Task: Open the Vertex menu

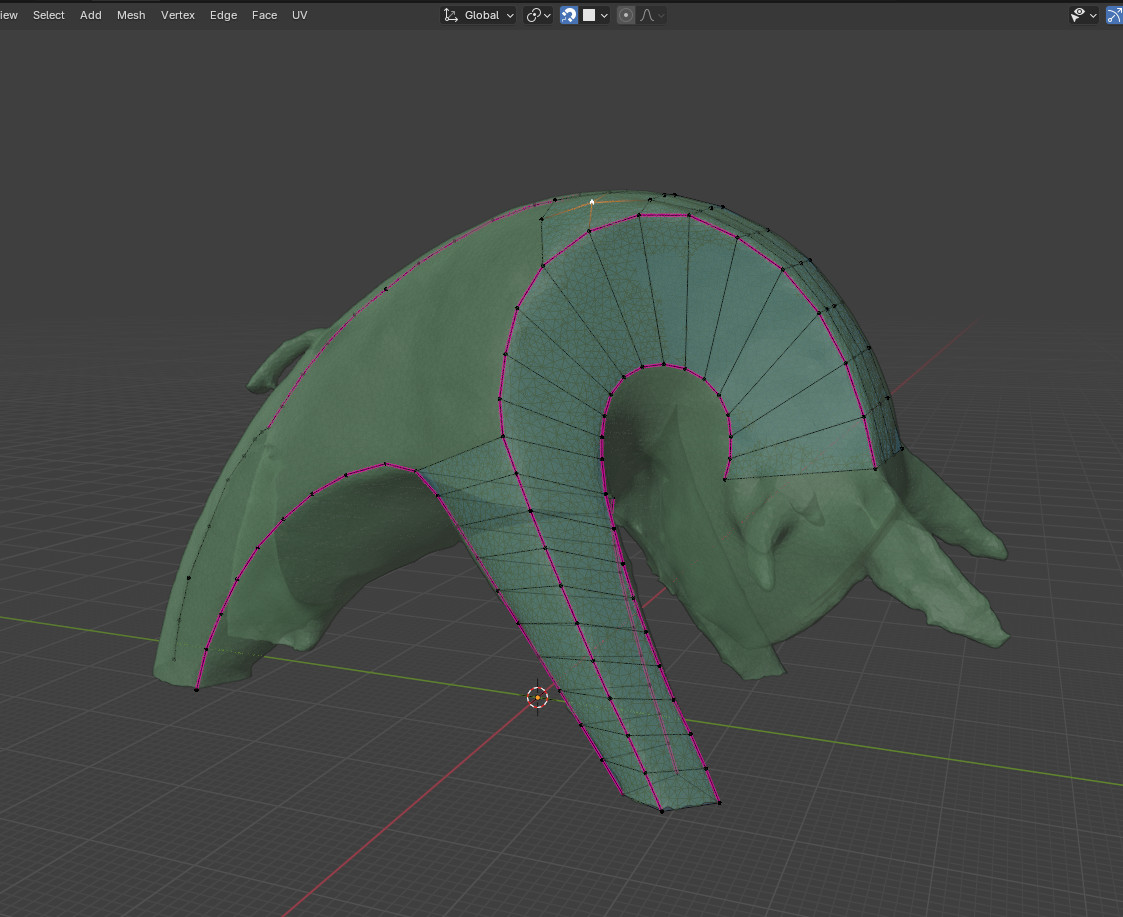Action: click(178, 15)
